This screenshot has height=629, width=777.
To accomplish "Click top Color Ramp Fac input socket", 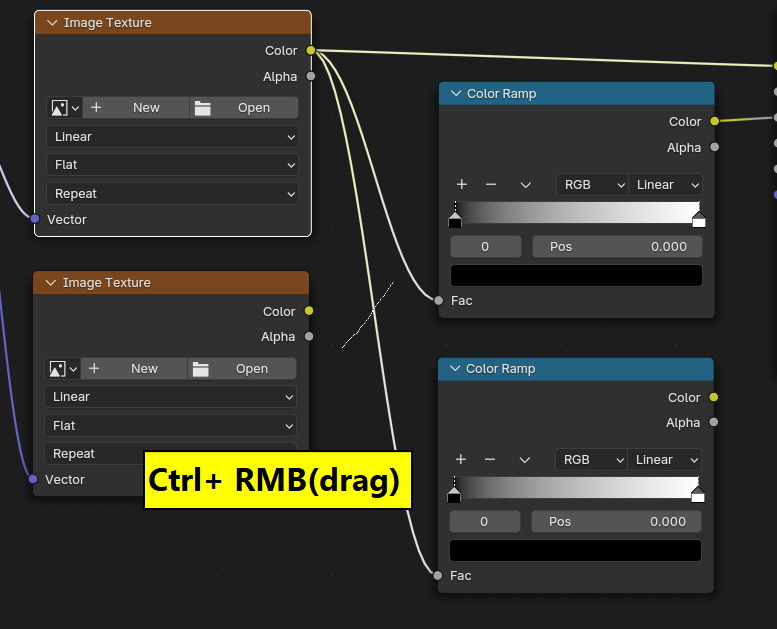I will [439, 300].
